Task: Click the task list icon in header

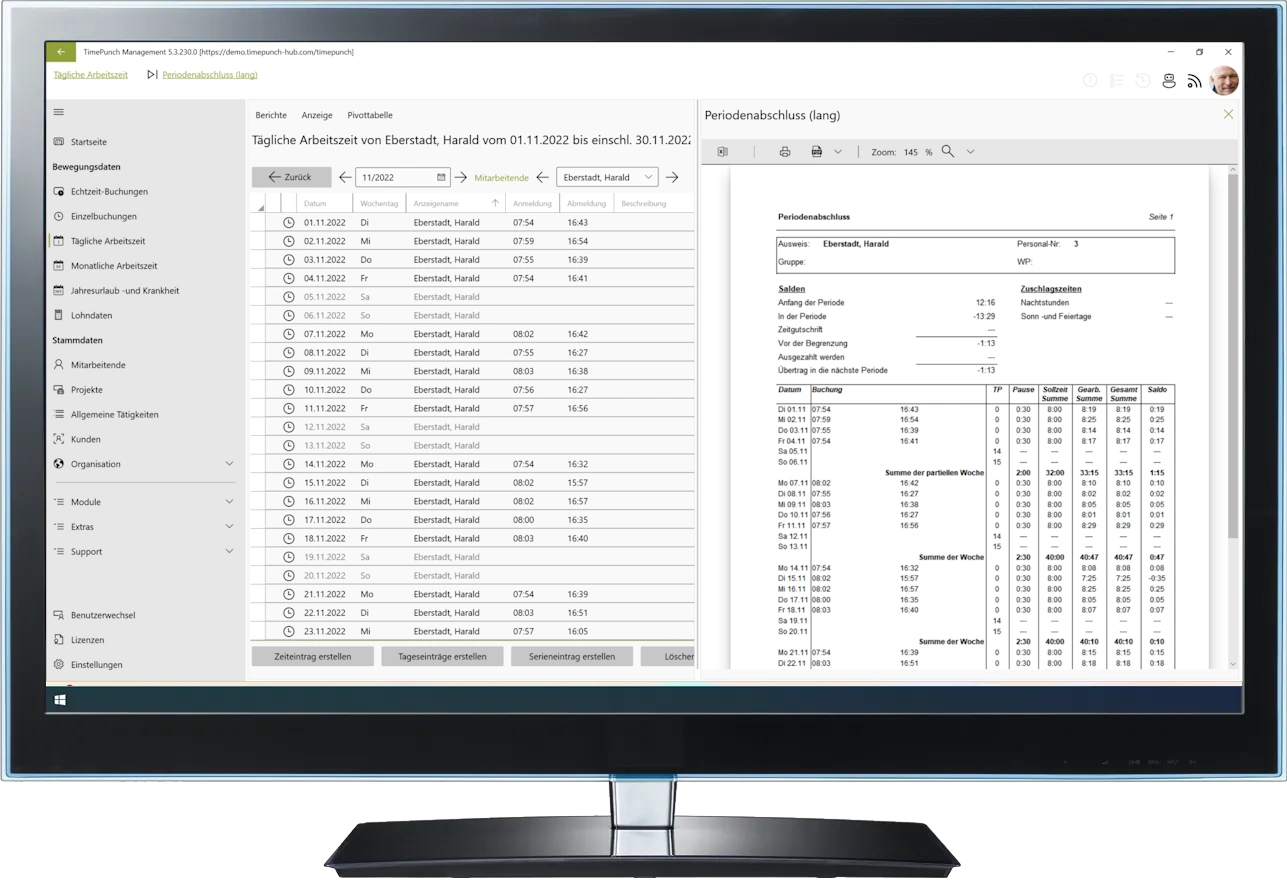Action: click(1116, 81)
